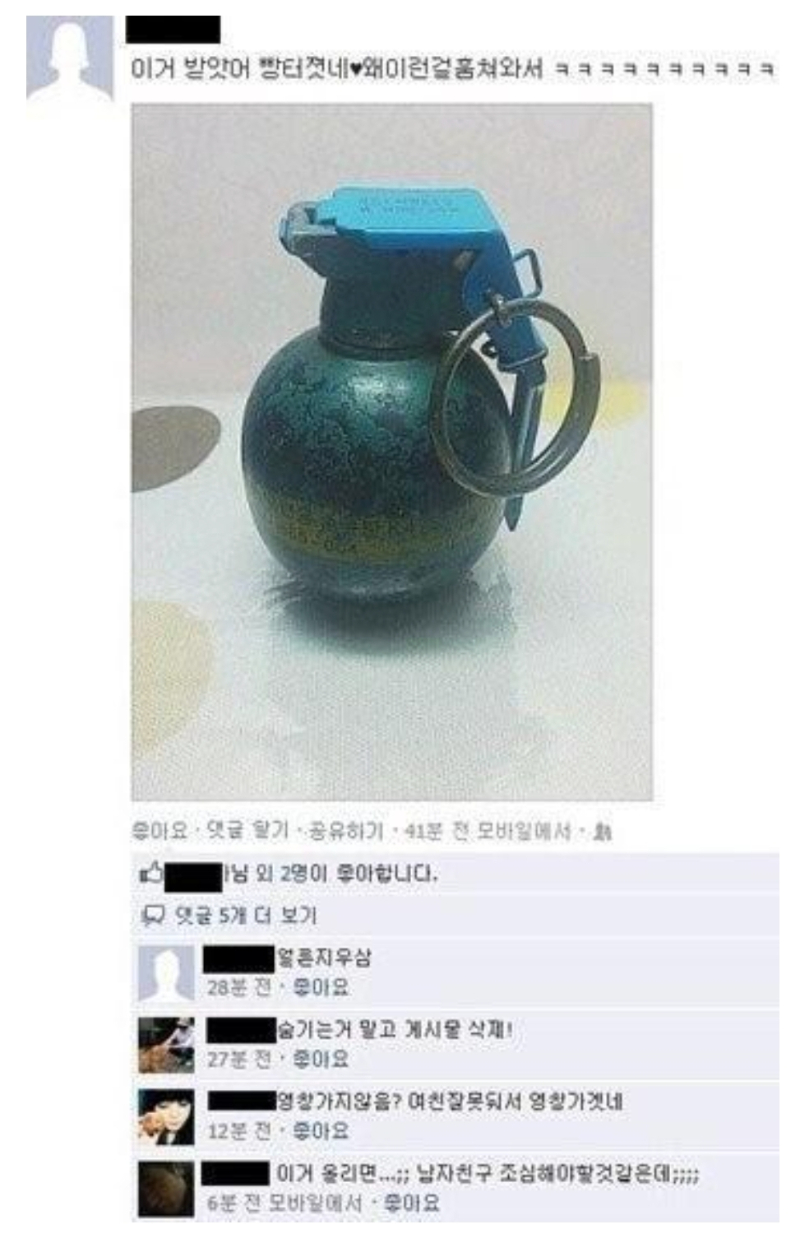Open the post author's profile picture

tap(70, 58)
